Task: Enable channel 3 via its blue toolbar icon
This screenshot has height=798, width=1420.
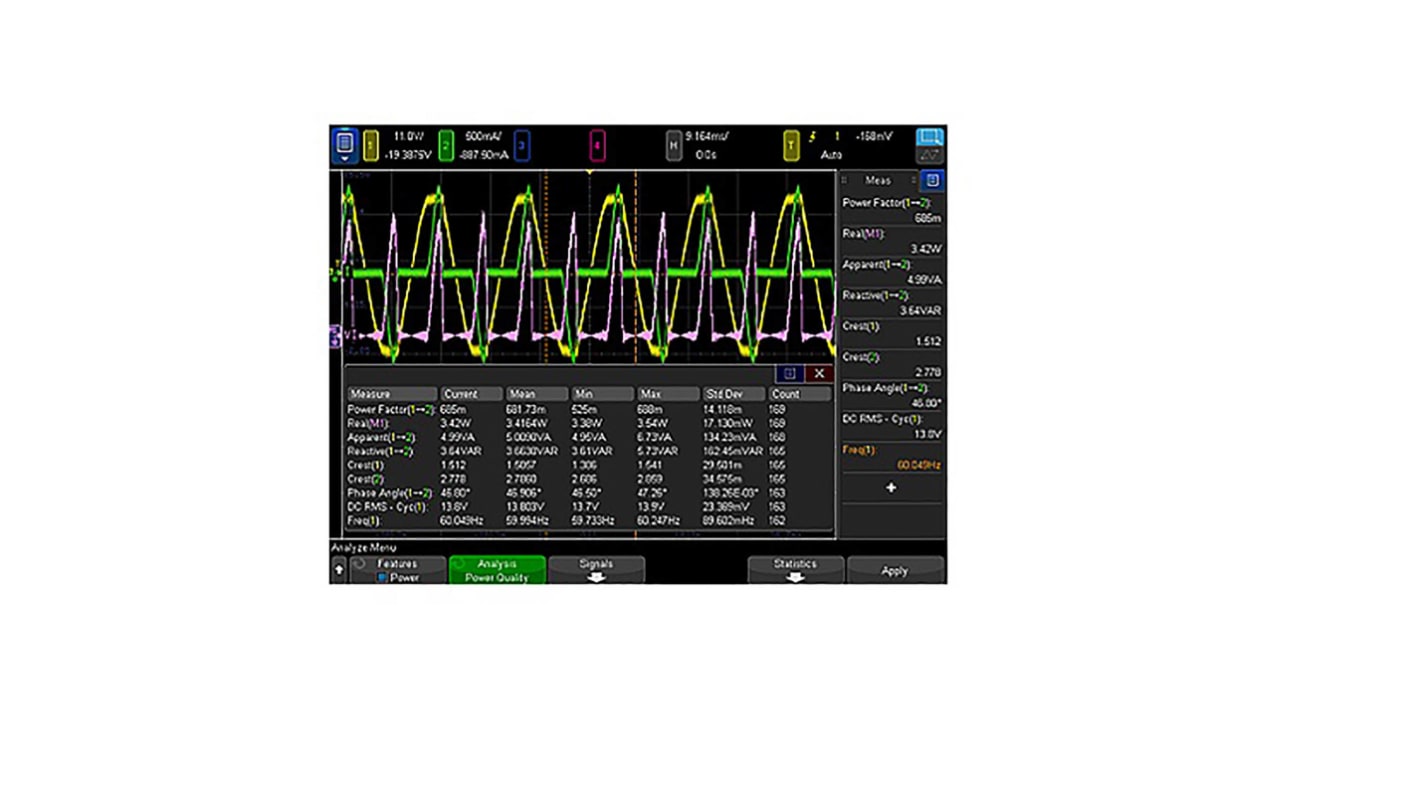Action: pyautogui.click(x=523, y=145)
